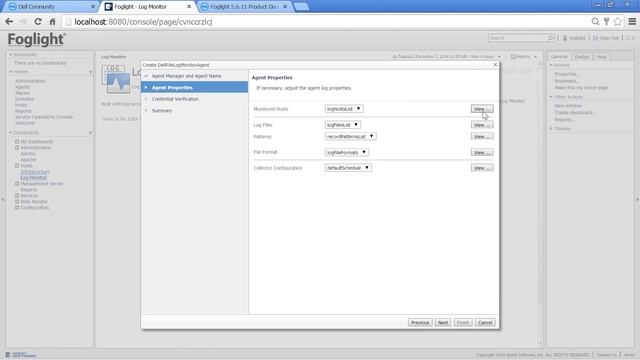640x360 pixels.
Task: Click the browser Back arrow
Action: (9, 22)
